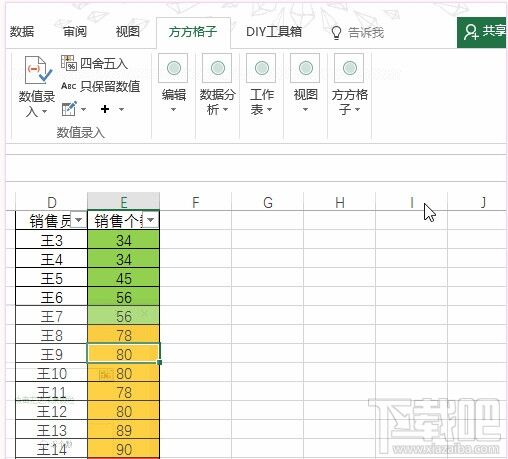Switch to the DIY工具箱 tab
This screenshot has width=508, height=459.
click(274, 32)
